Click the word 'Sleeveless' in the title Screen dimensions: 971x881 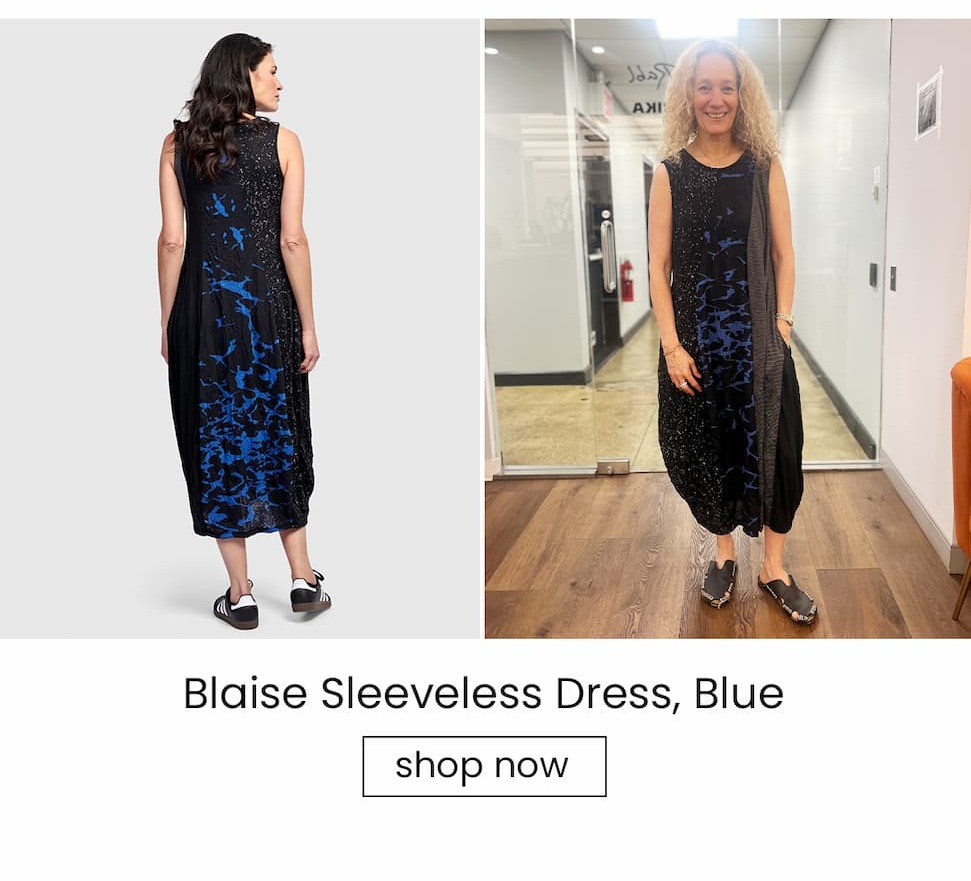(x=431, y=693)
